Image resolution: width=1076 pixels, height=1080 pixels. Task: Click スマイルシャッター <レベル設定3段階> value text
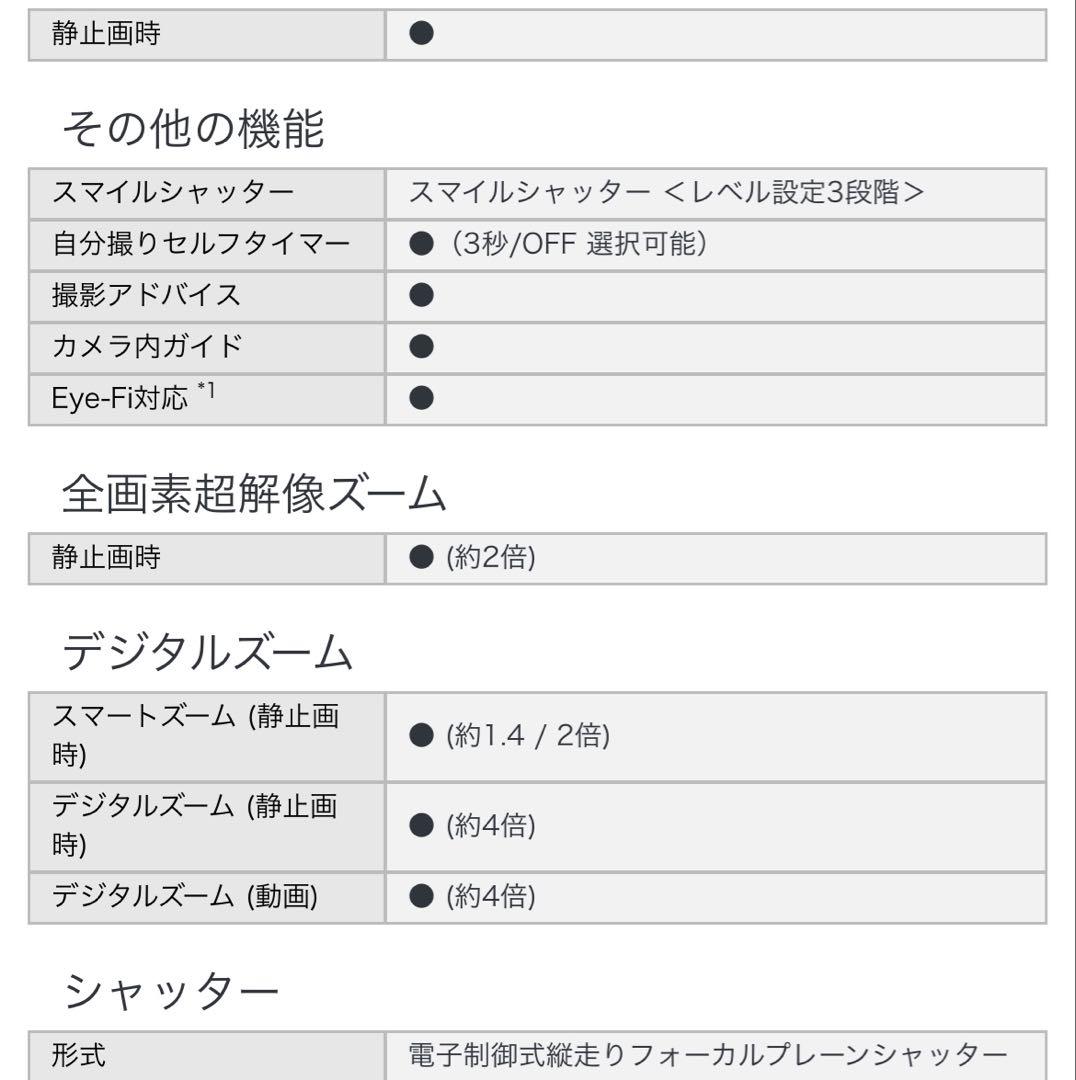666,192
